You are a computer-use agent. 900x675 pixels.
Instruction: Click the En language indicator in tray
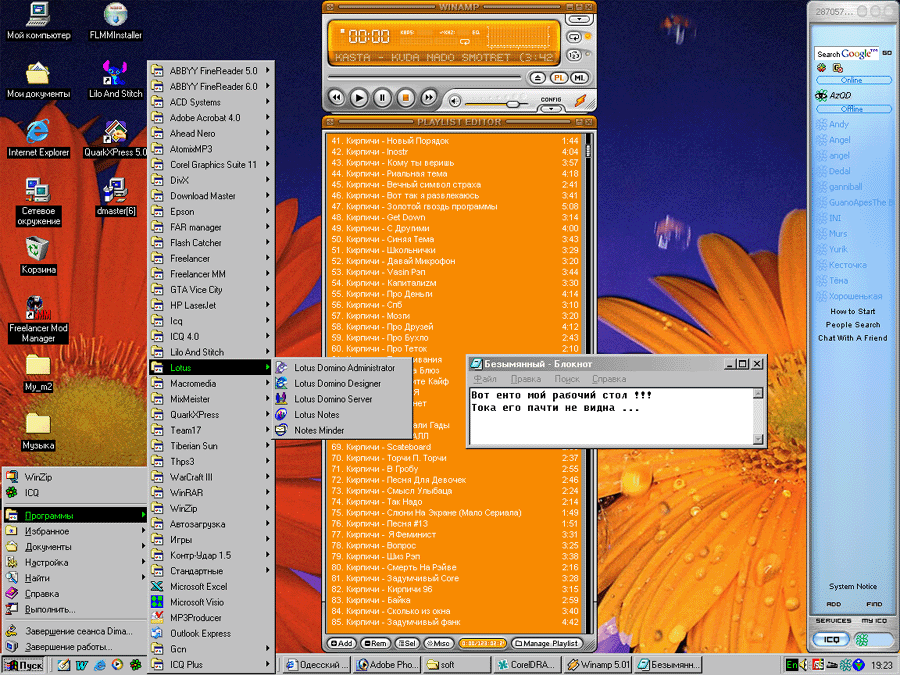[792, 665]
